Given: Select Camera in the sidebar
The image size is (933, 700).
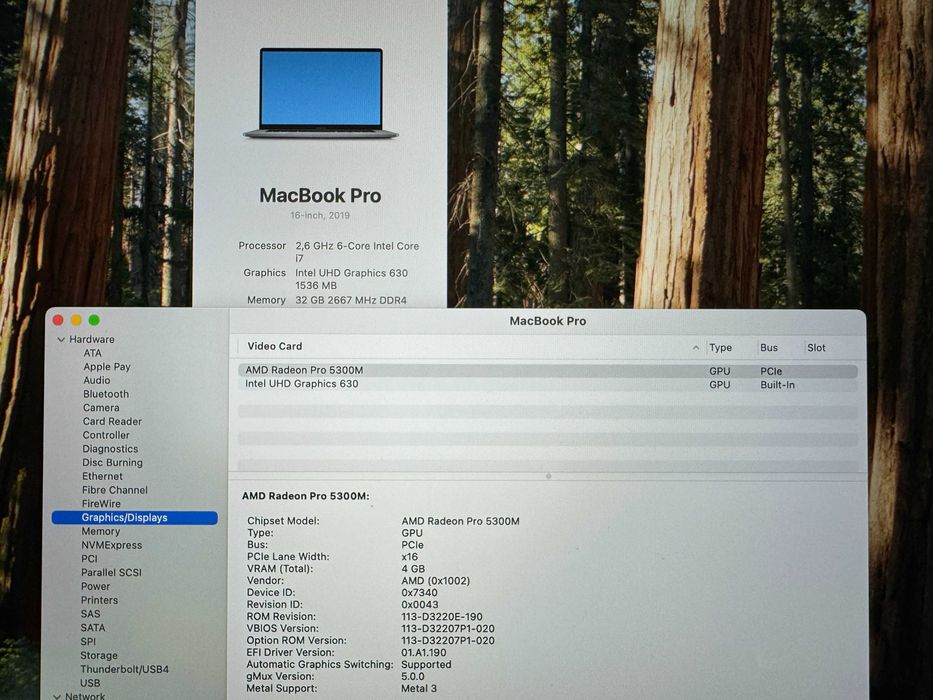Looking at the screenshot, I should coord(101,408).
